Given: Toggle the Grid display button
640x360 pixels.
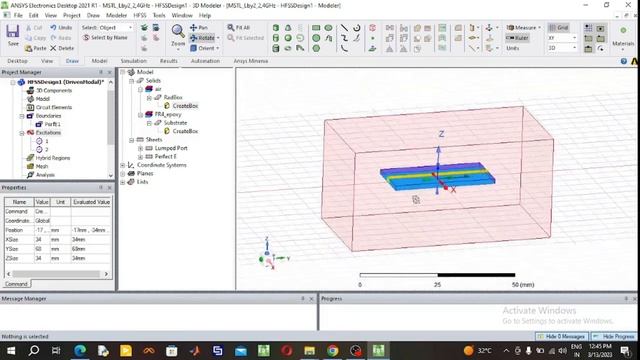Looking at the screenshot, I should (559, 28).
